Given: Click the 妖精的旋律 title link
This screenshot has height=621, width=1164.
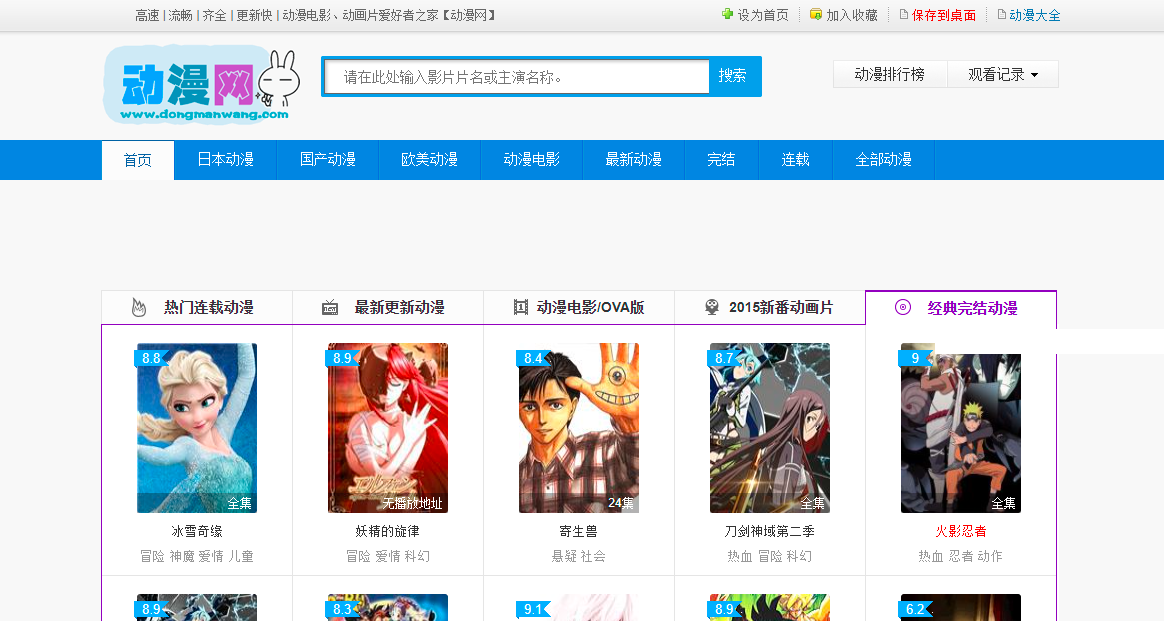Looking at the screenshot, I should [388, 531].
